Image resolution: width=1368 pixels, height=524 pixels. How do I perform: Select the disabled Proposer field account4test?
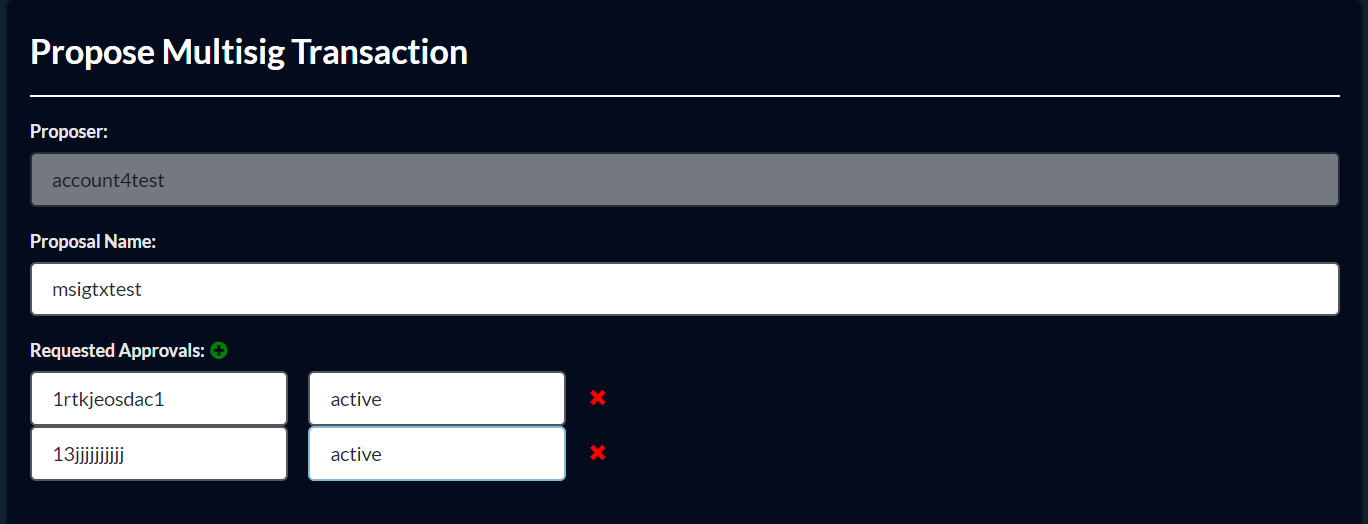click(x=685, y=180)
